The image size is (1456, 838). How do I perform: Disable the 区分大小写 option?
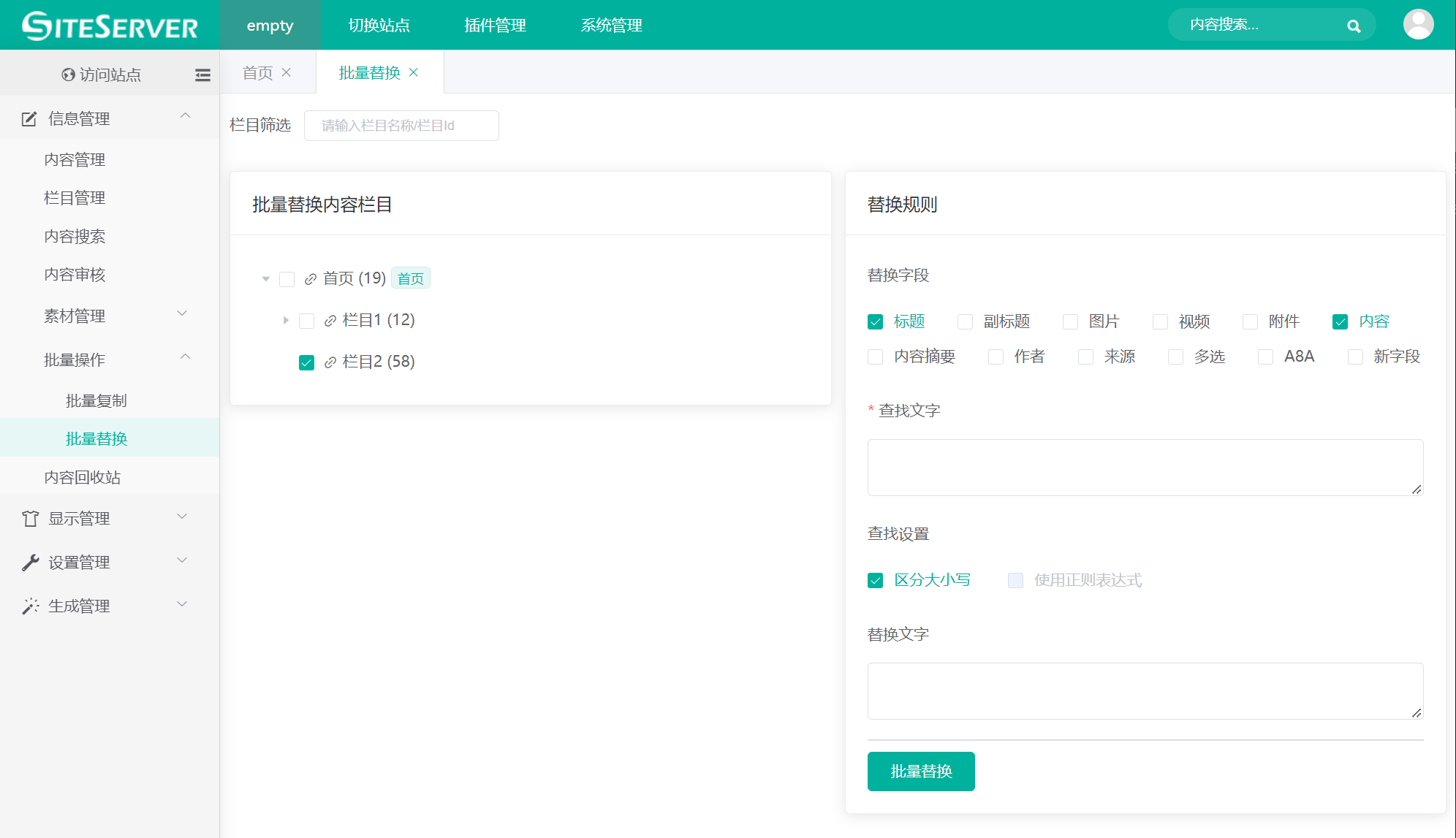point(875,581)
